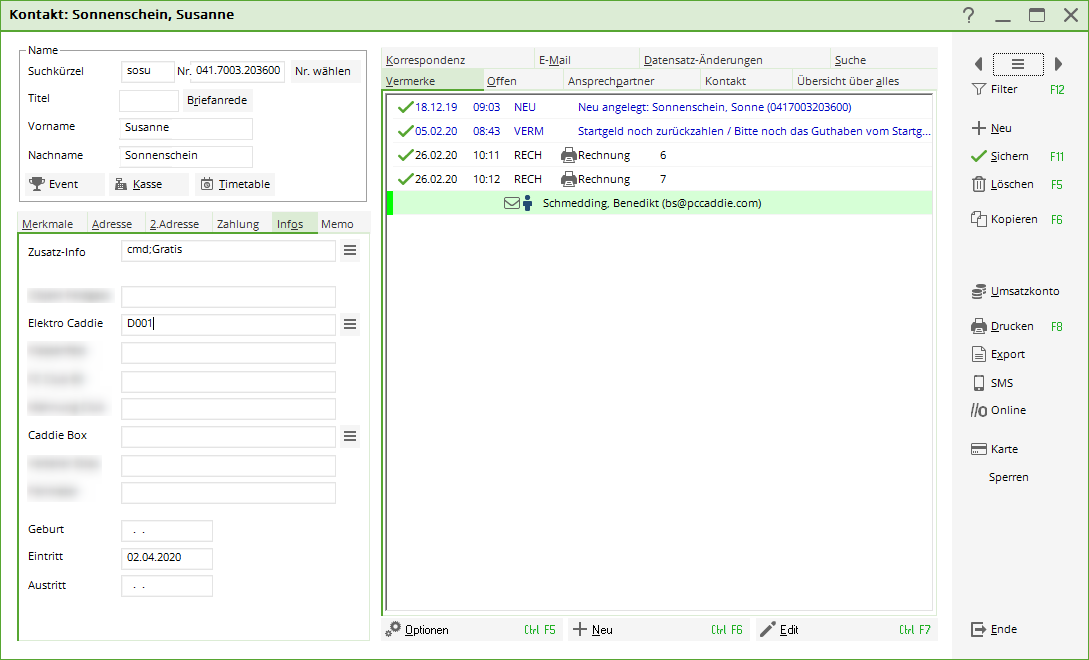1089x660 pixels.
Task: Click the Karte card icon
Action: (979, 449)
